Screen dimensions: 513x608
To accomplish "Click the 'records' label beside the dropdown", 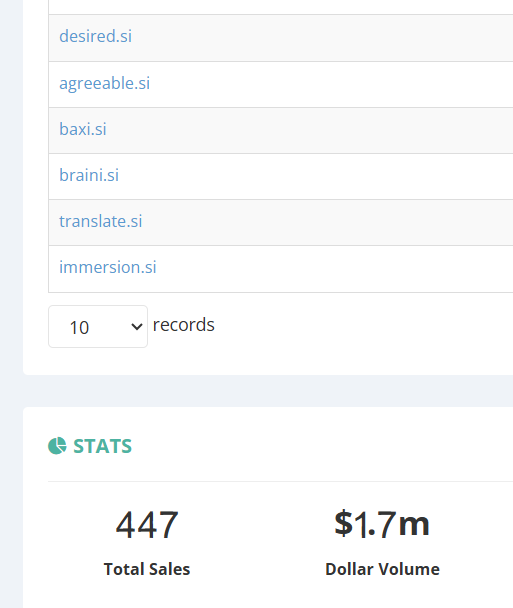I will click(x=183, y=325).
